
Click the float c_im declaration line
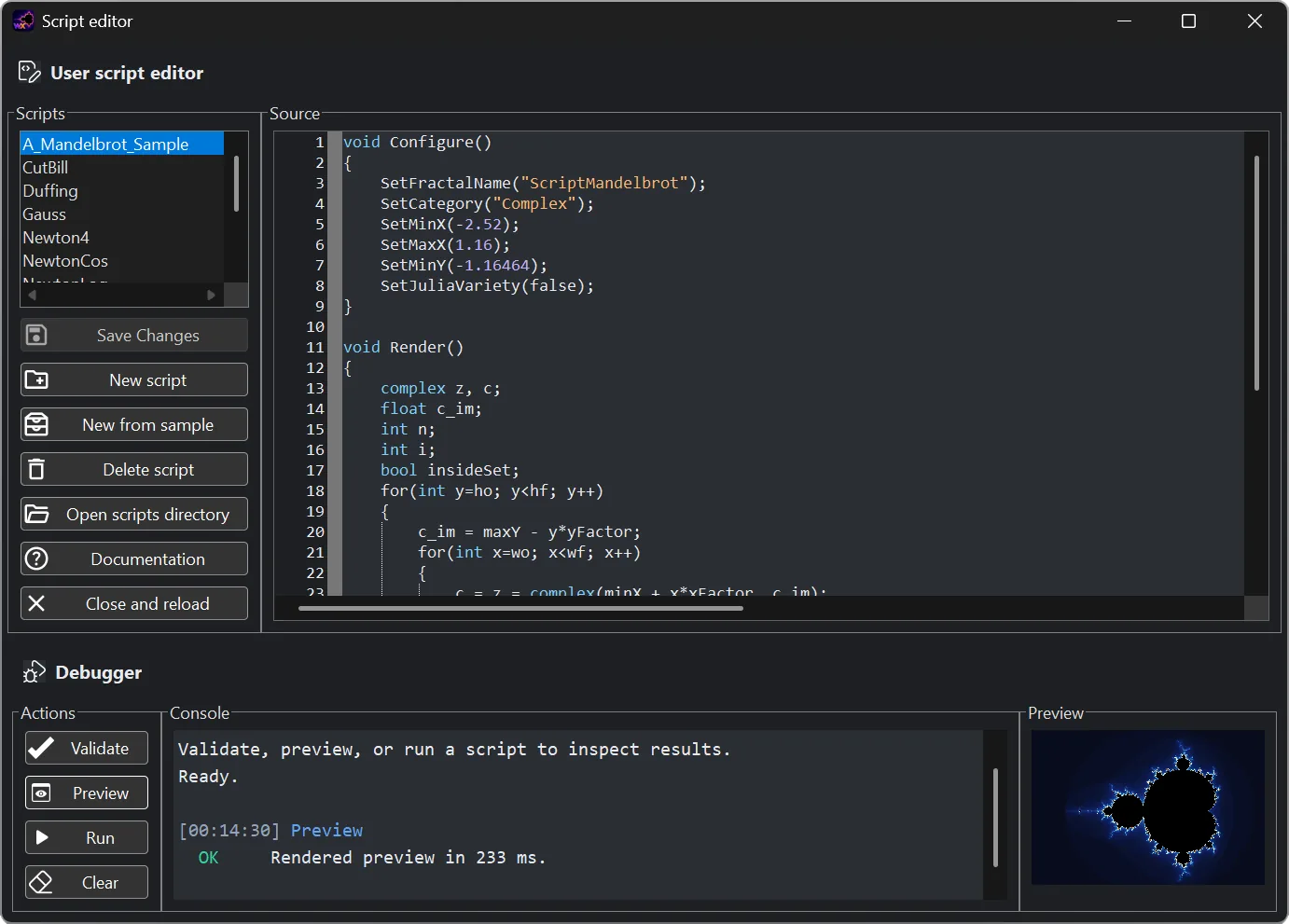click(431, 408)
